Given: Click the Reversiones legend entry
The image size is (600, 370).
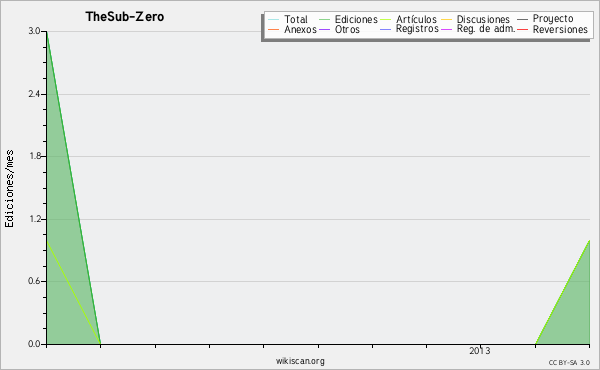Looking at the screenshot, I should [560, 29].
